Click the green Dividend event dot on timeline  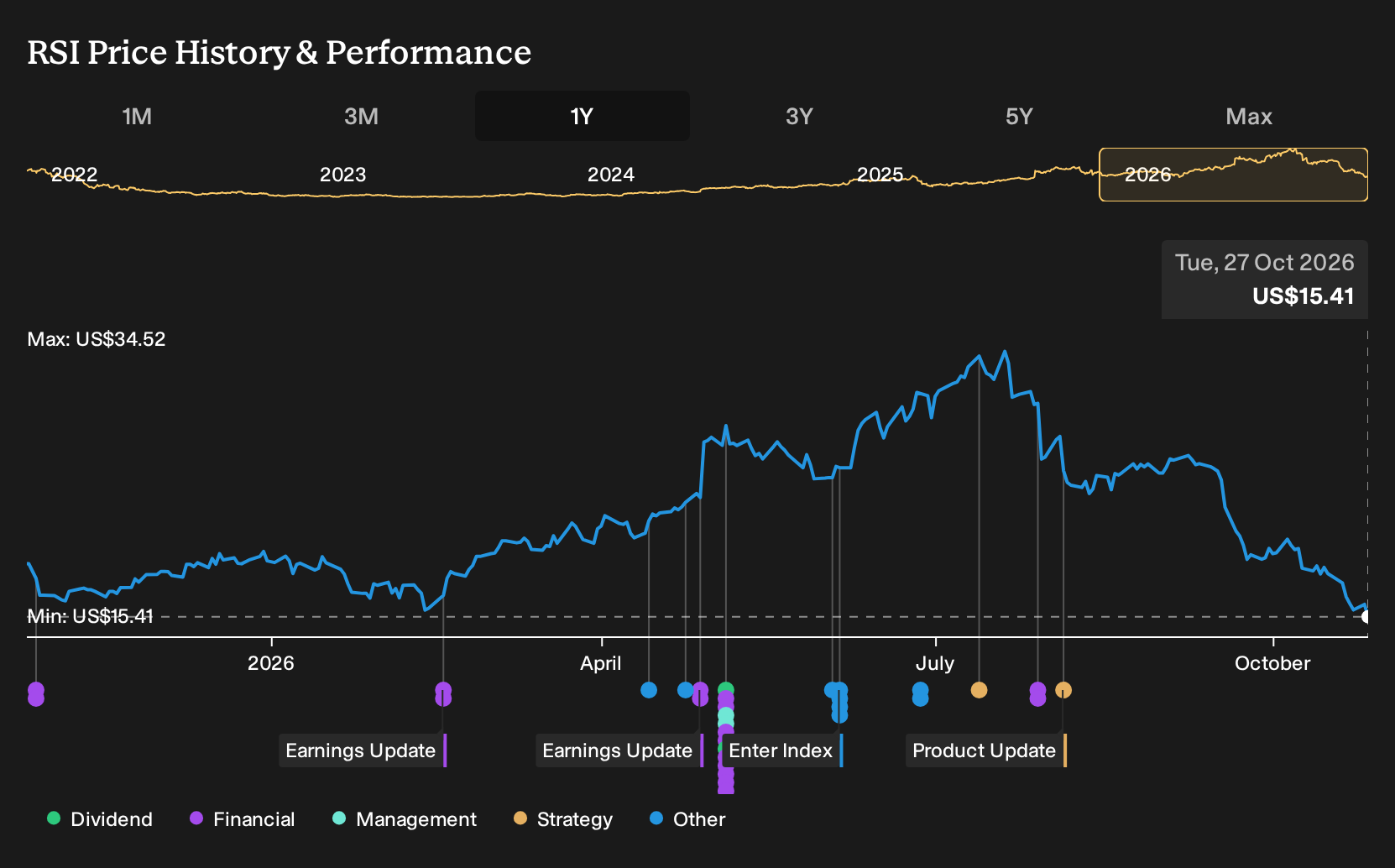pos(726,690)
